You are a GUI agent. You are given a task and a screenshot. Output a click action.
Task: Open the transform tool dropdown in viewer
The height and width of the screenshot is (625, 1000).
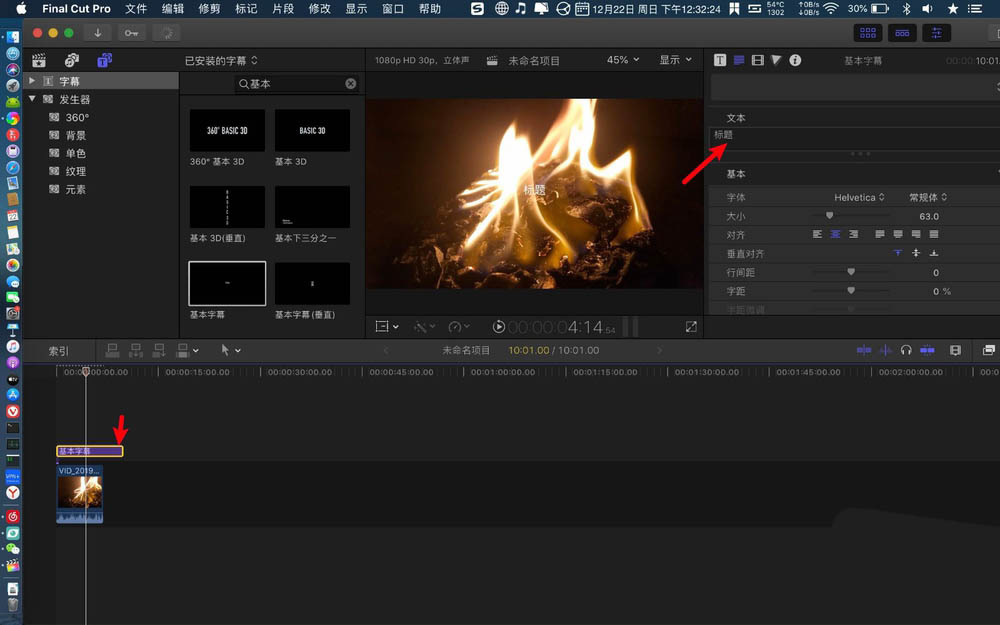[x=386, y=327]
